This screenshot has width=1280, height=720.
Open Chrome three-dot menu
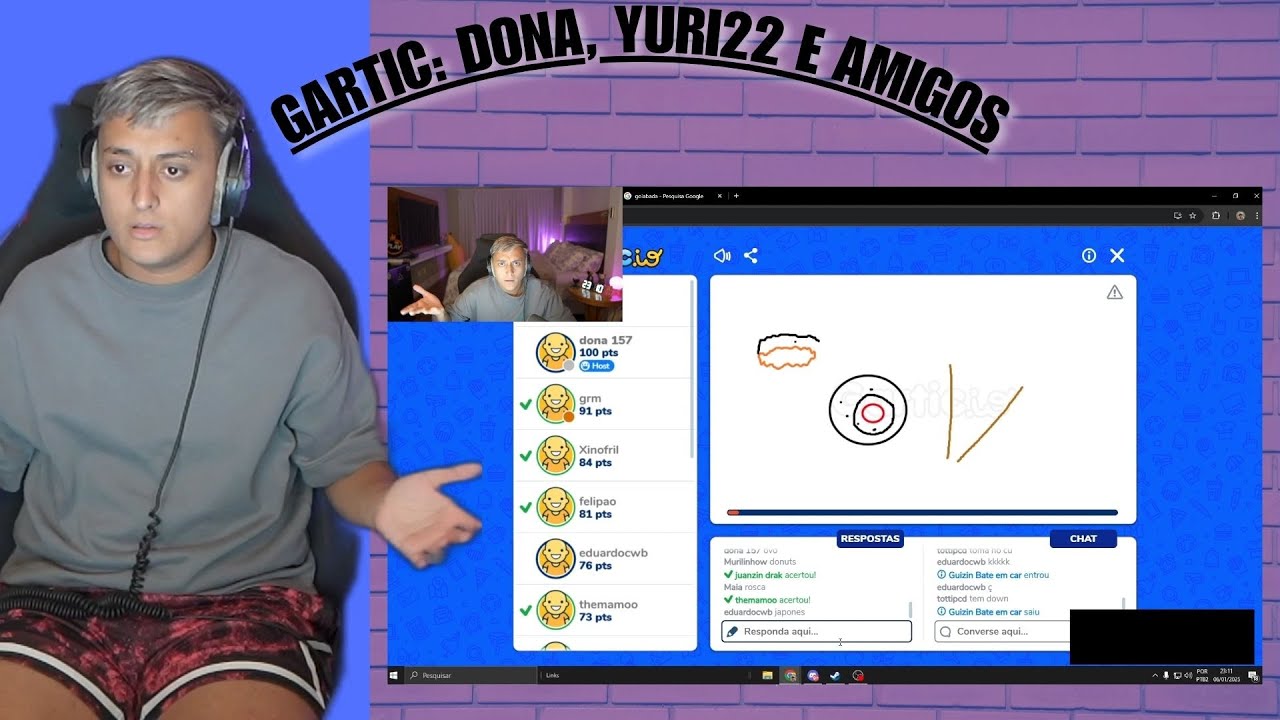click(1257, 215)
